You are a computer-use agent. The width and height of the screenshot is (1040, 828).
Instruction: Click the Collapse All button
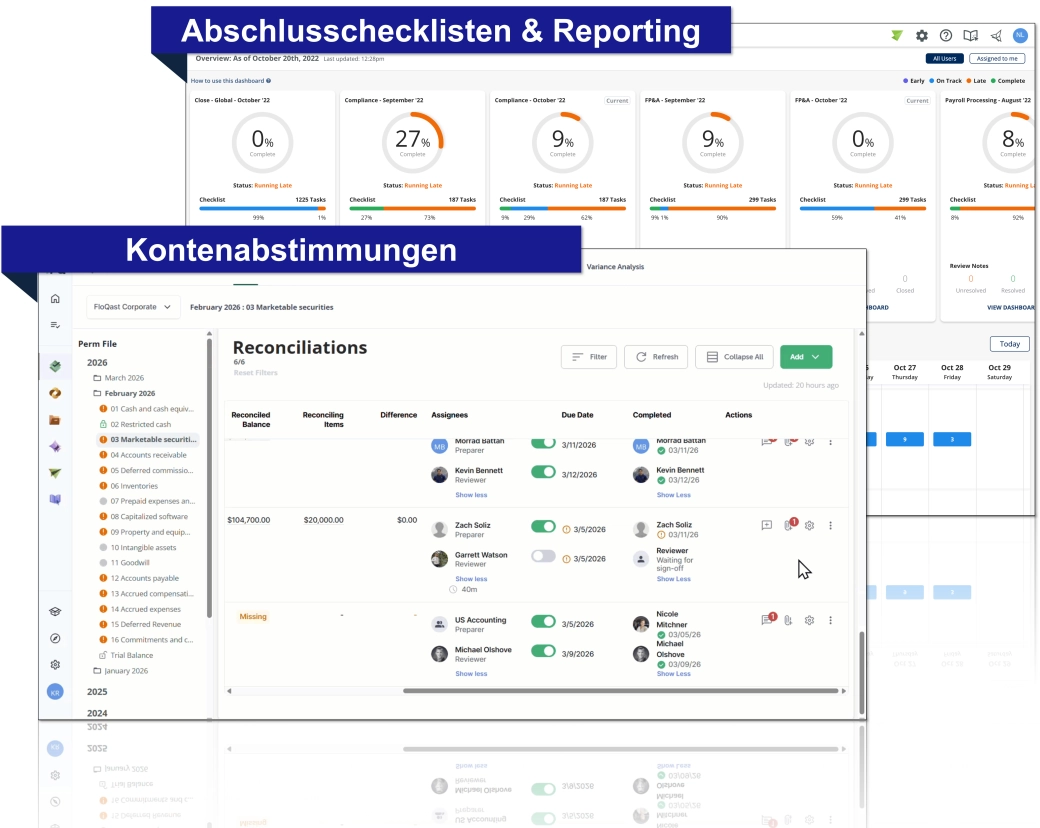pyautogui.click(x=735, y=357)
